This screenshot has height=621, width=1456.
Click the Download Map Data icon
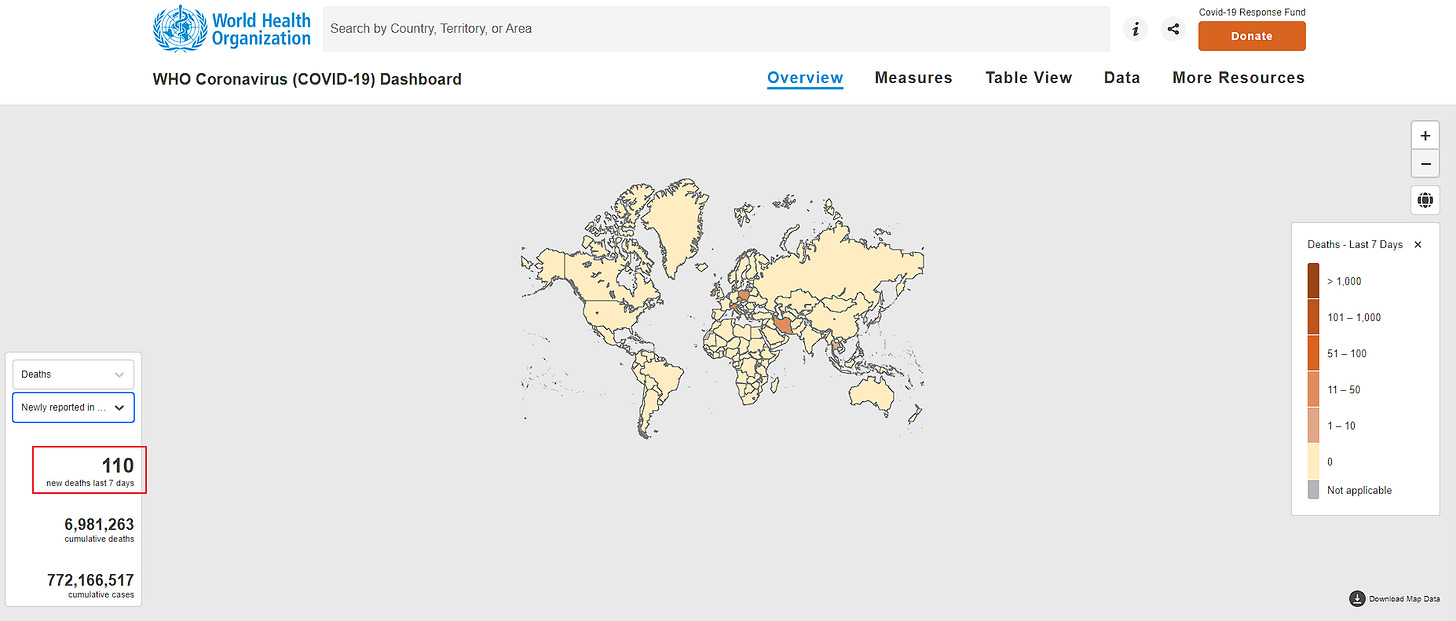1357,599
